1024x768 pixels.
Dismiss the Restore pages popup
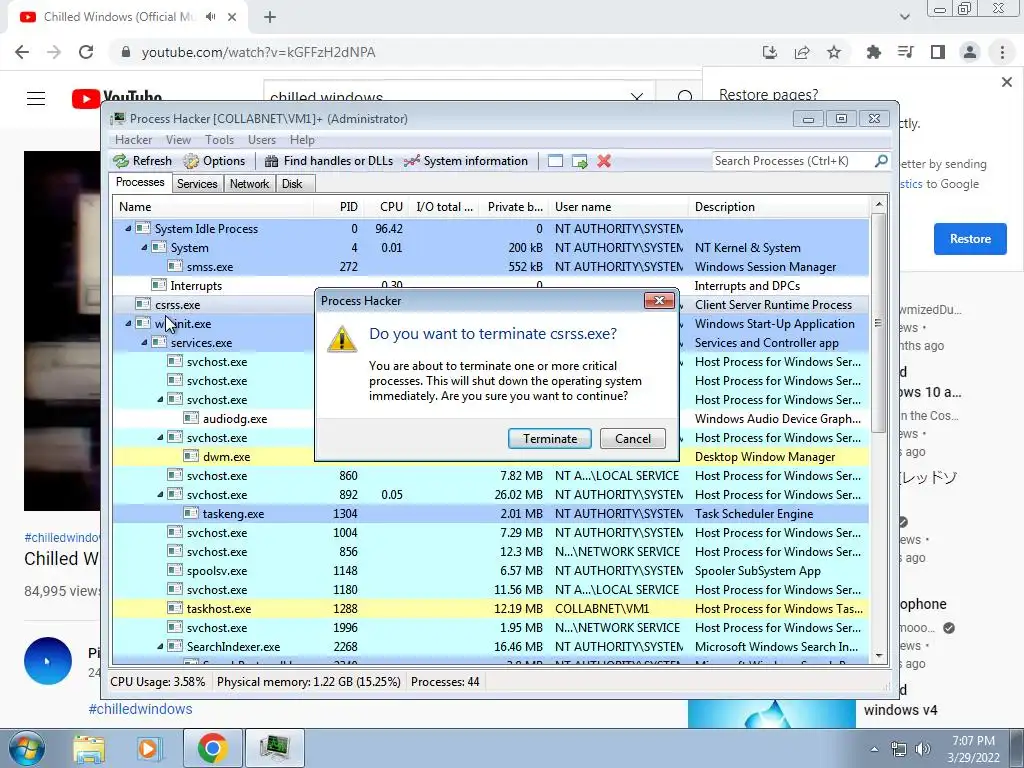coord(1006,82)
